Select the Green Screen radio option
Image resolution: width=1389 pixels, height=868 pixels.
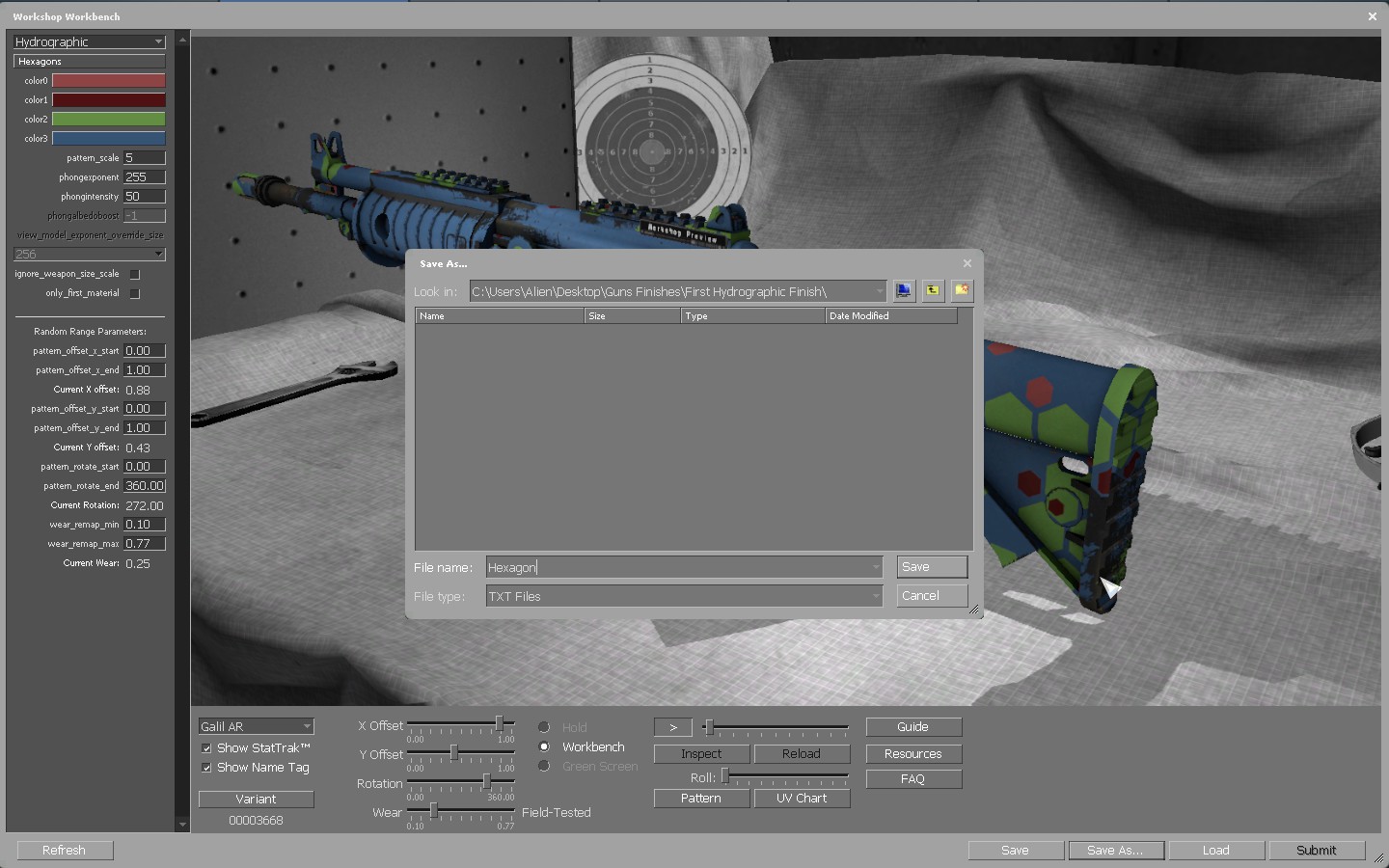(x=544, y=766)
